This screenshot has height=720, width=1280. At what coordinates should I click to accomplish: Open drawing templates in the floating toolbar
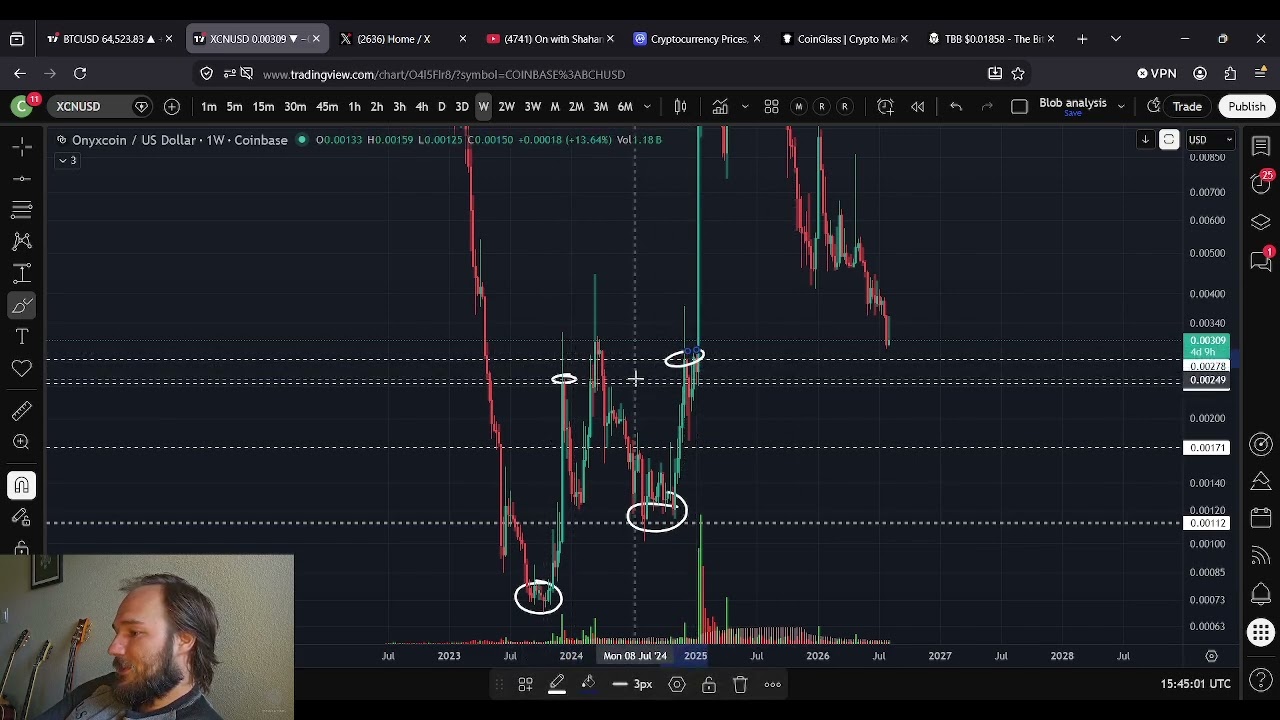tap(525, 684)
